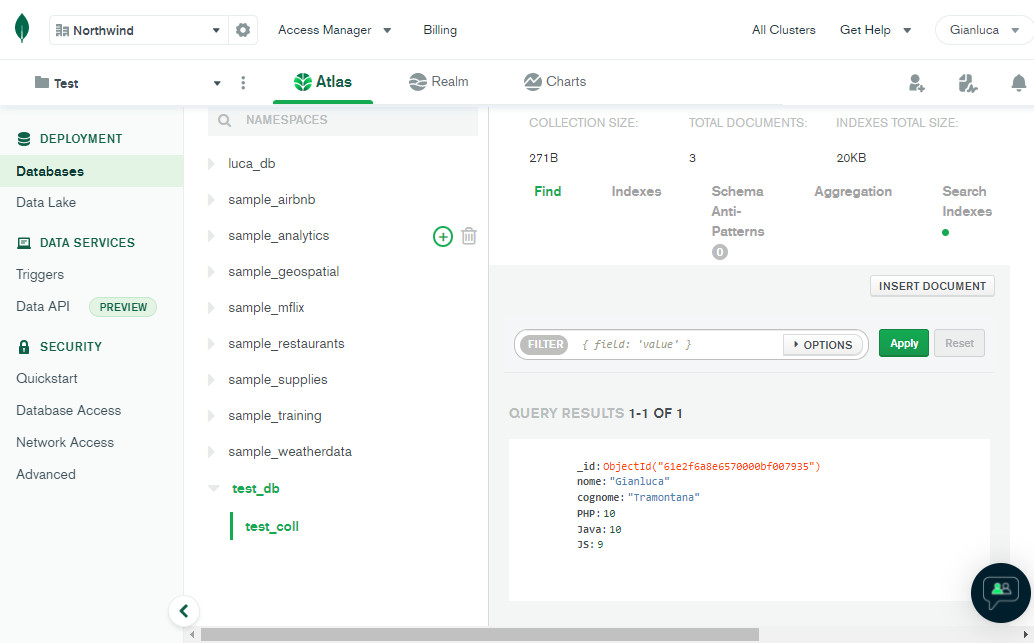Apply the query filter

tap(903, 343)
